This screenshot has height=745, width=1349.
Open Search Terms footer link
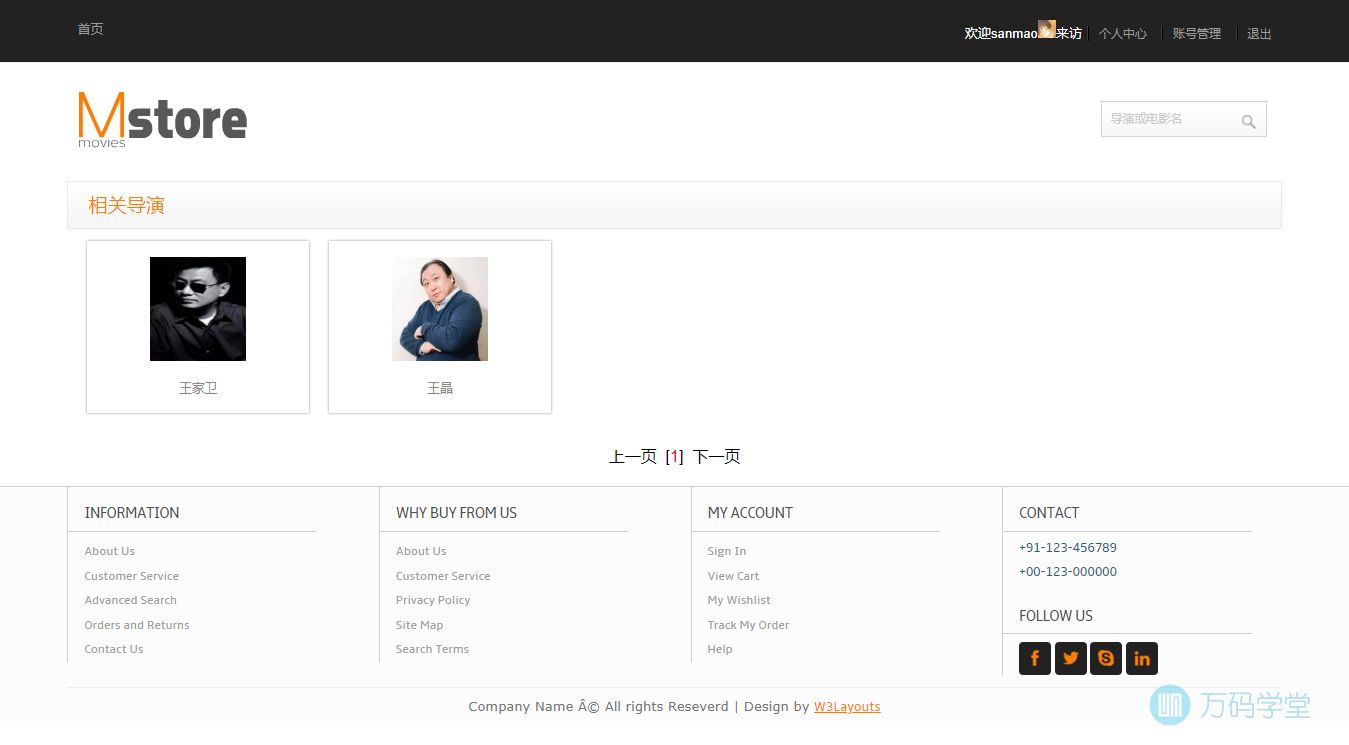tap(432, 649)
